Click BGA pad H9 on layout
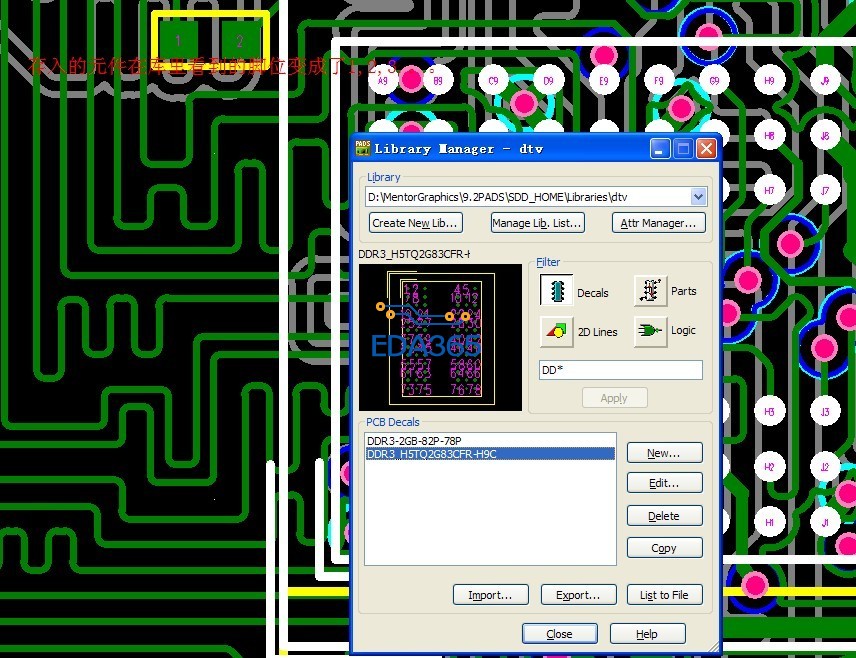Screen dimensions: 856x658 (769, 81)
